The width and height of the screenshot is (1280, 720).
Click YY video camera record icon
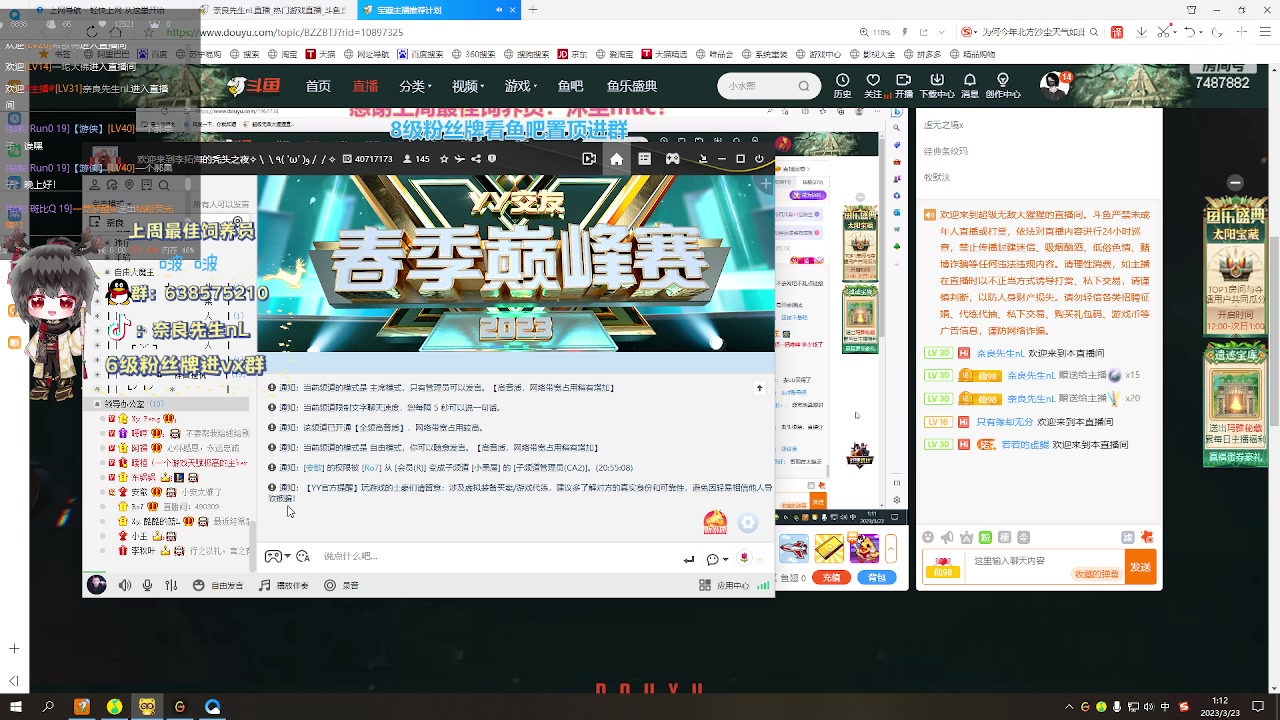(x=589, y=159)
